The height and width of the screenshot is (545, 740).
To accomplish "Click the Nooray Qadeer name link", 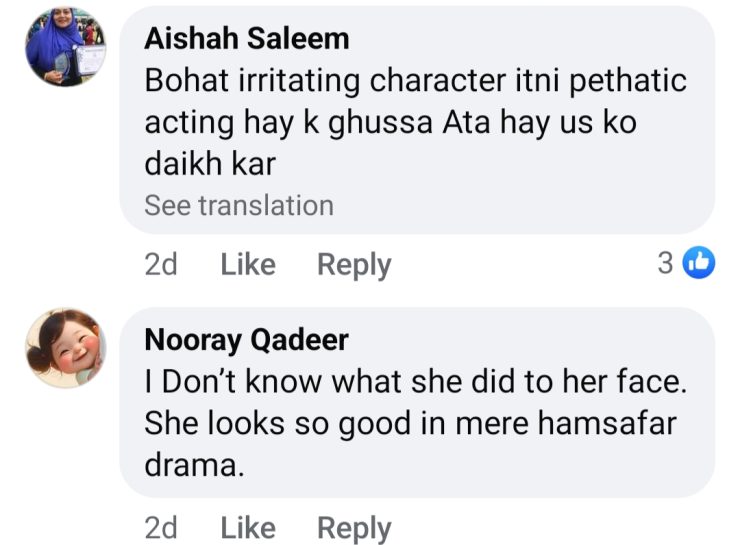I will pyautogui.click(x=246, y=340).
